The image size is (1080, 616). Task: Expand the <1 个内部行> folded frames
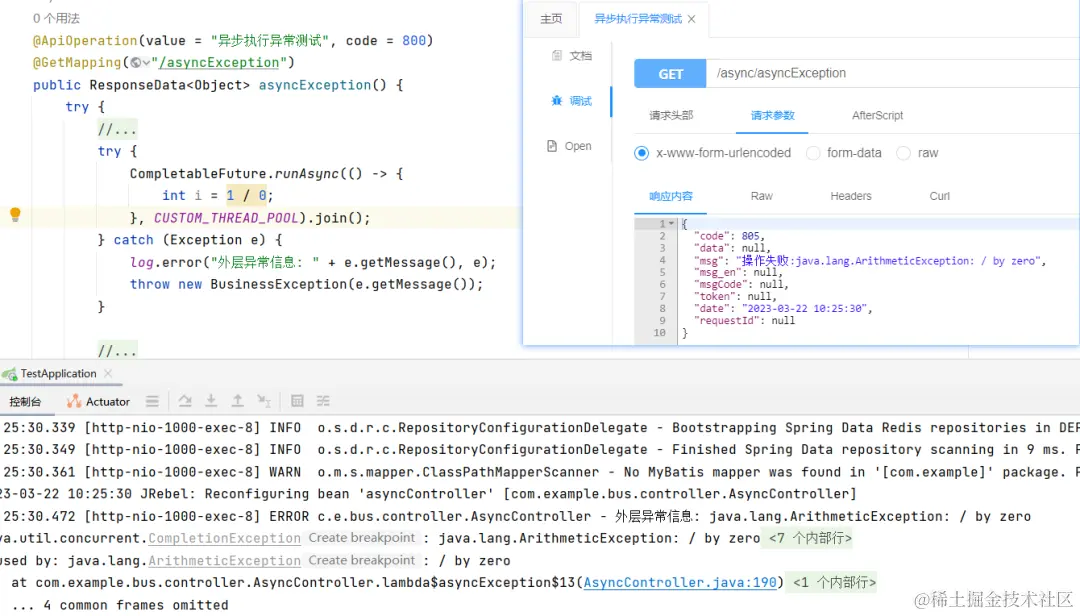pyautogui.click(x=834, y=582)
